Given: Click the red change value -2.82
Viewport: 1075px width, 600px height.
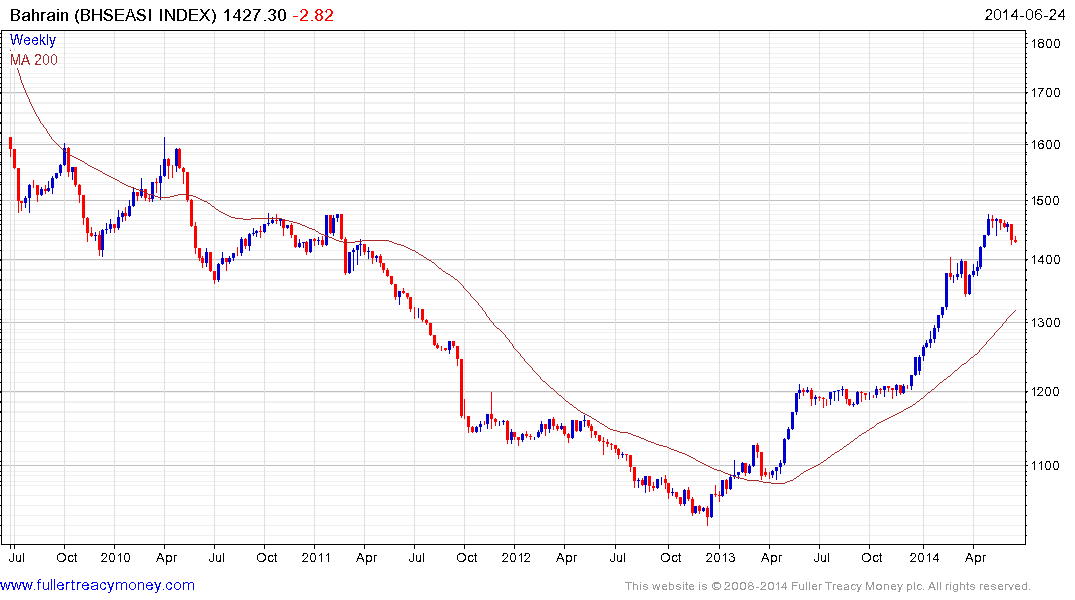Looking at the screenshot, I should click(x=313, y=15).
